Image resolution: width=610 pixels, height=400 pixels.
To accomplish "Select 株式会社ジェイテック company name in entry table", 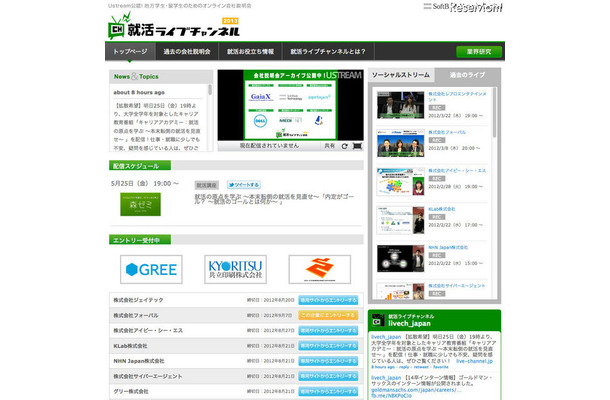I will point(138,300).
